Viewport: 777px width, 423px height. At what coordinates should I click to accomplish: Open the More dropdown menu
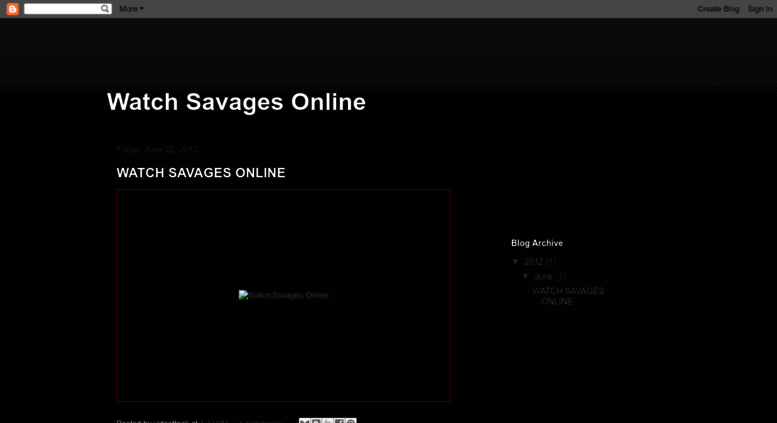(x=131, y=9)
